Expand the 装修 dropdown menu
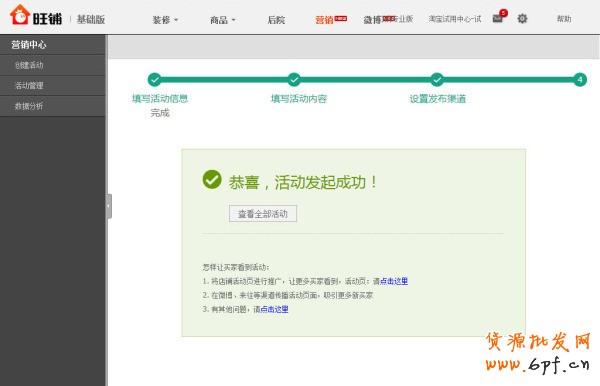 coord(165,20)
